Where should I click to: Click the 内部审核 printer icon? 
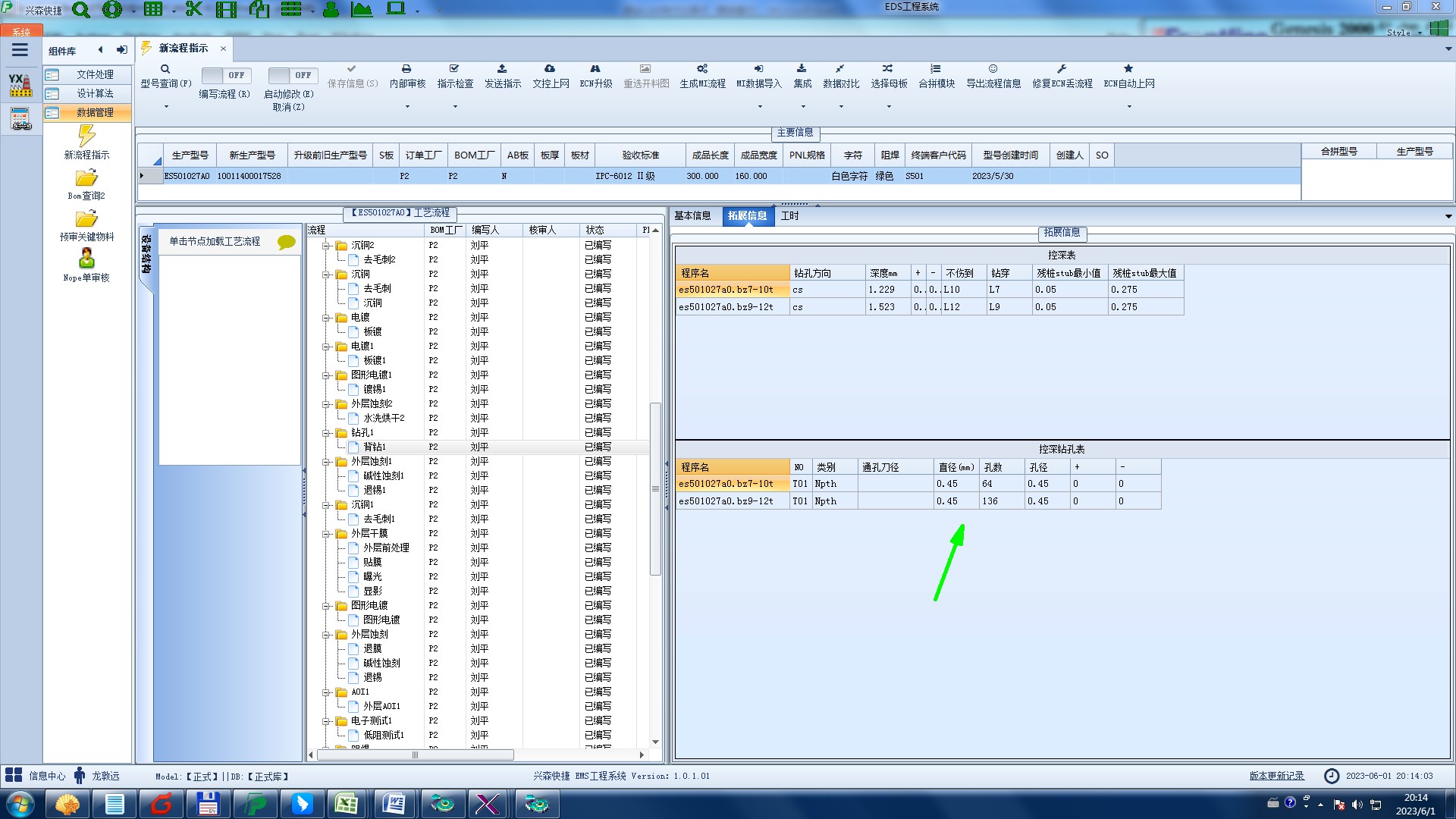point(406,69)
